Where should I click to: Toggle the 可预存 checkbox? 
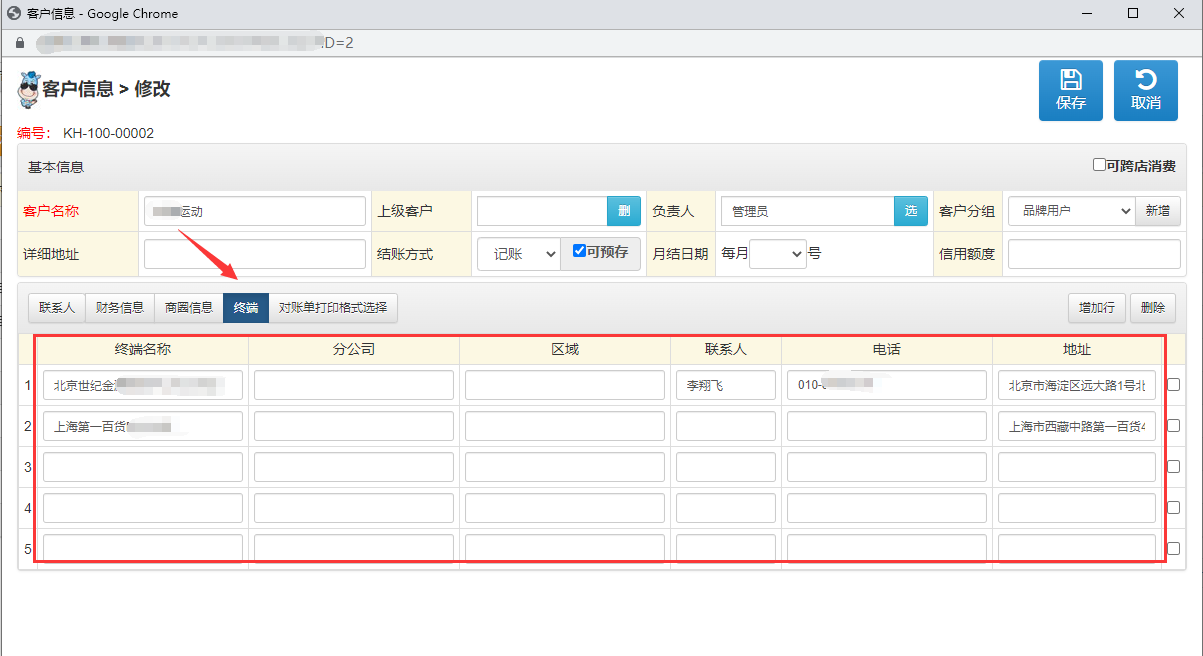[579, 251]
